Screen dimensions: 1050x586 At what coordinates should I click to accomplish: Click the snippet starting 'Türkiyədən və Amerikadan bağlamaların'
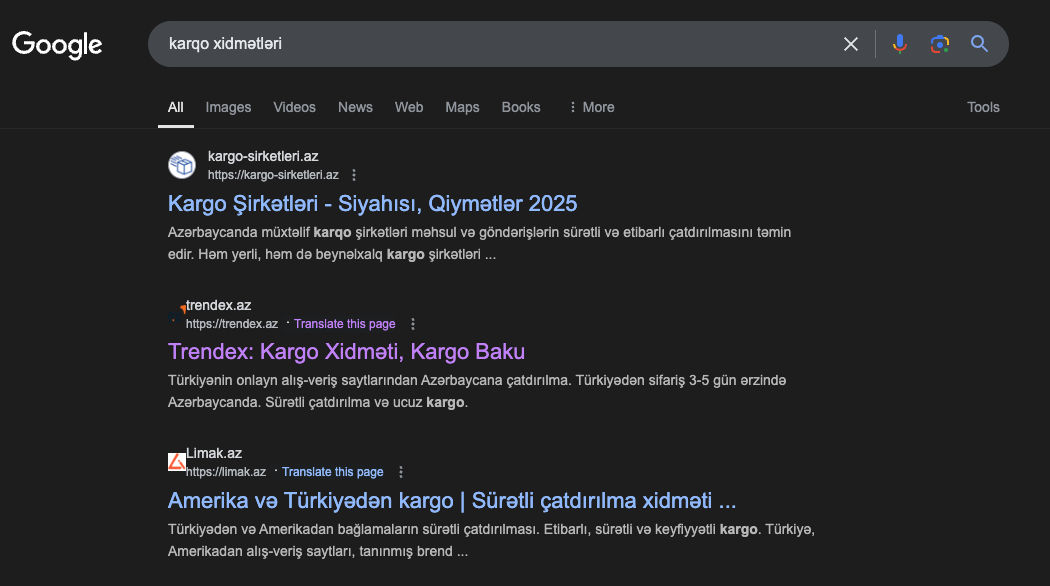(x=492, y=540)
